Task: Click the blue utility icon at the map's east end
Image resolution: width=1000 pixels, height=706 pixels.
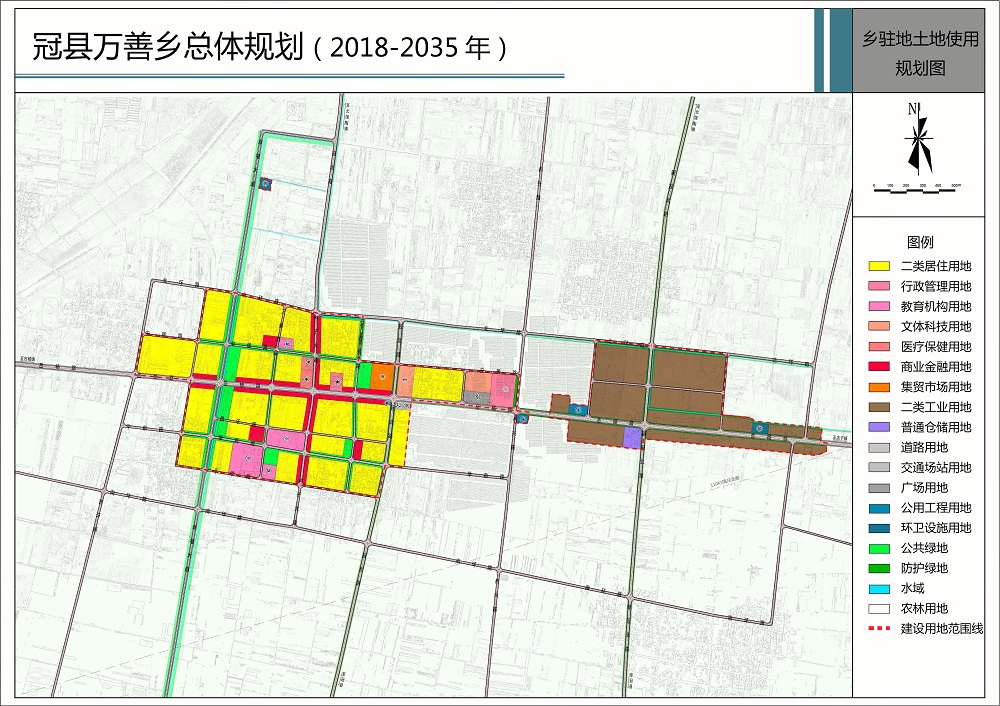Action: tap(760, 428)
